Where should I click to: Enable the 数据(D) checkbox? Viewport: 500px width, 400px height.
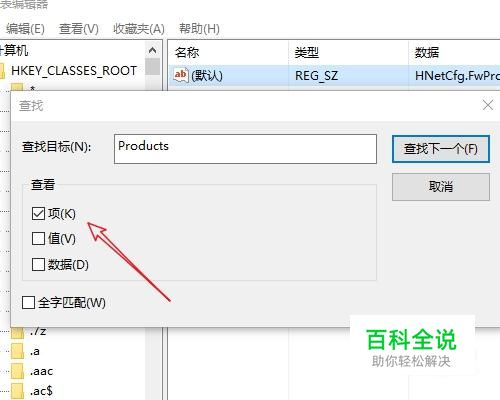click(38, 265)
